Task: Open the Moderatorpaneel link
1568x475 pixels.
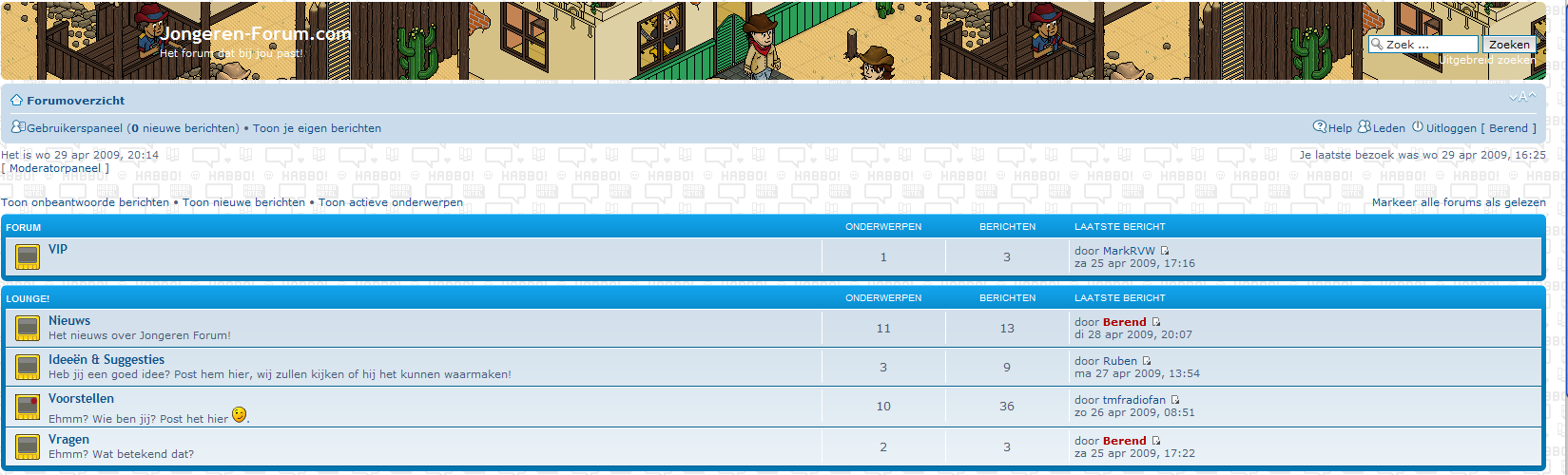Action: click(55, 168)
